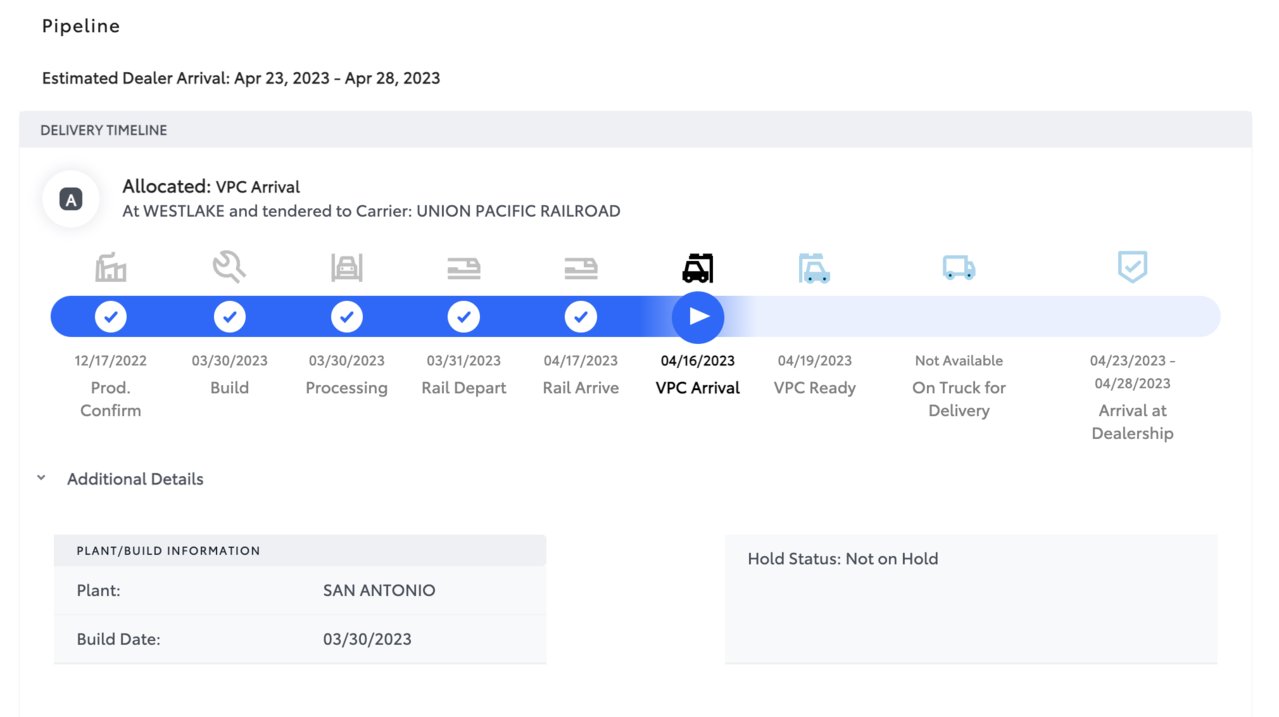Screen dimensions: 1279x717
Task: Click the Build stage checkmark circle
Action: click(229, 317)
